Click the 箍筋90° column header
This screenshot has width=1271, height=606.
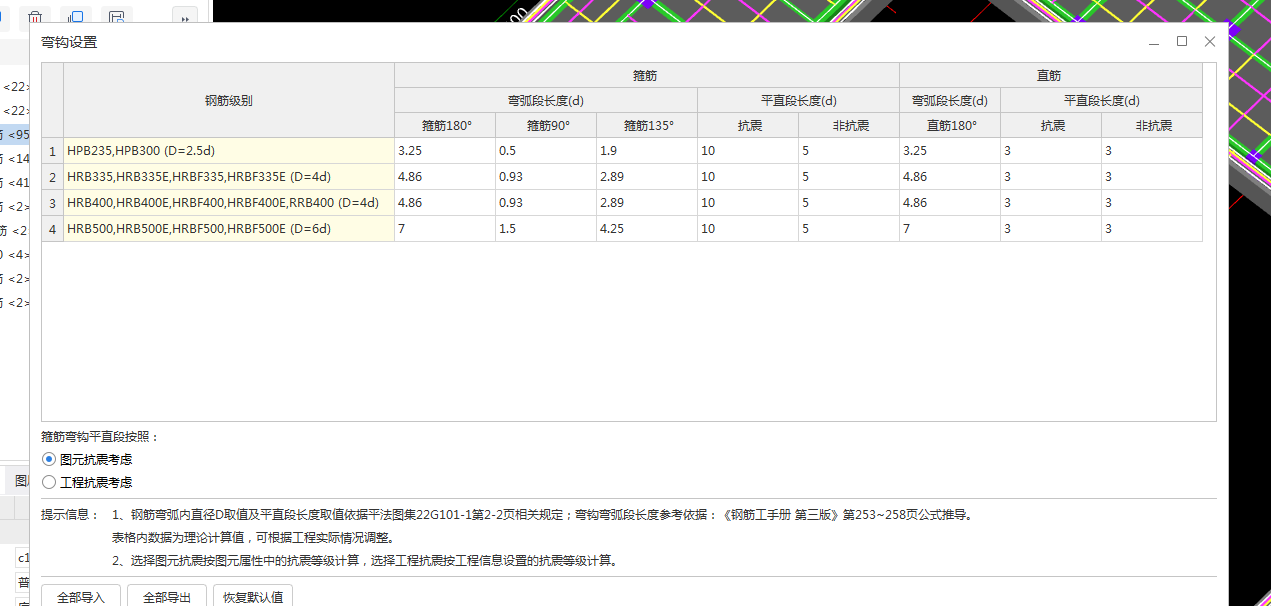tap(546, 126)
